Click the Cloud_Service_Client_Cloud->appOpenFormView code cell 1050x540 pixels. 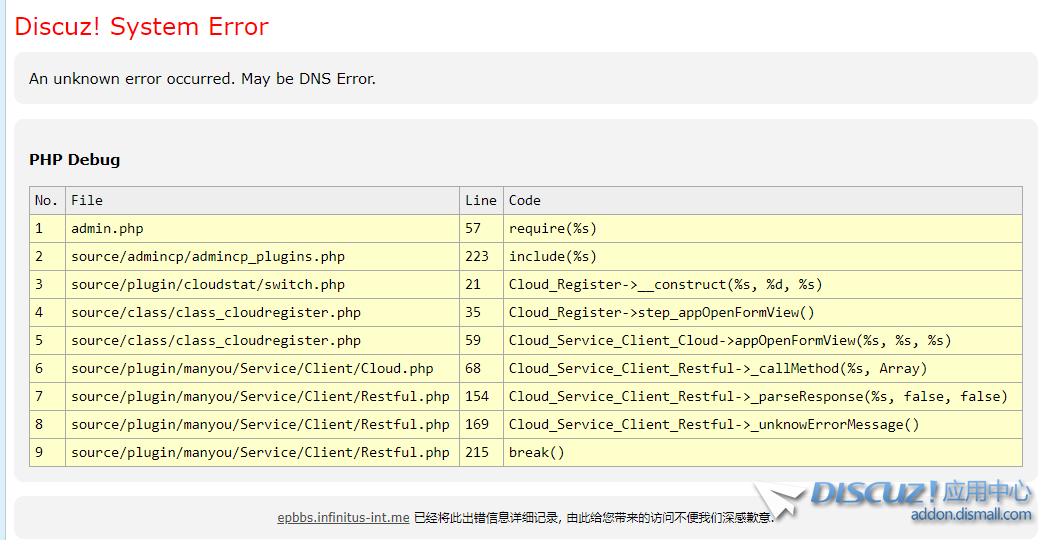coord(730,340)
